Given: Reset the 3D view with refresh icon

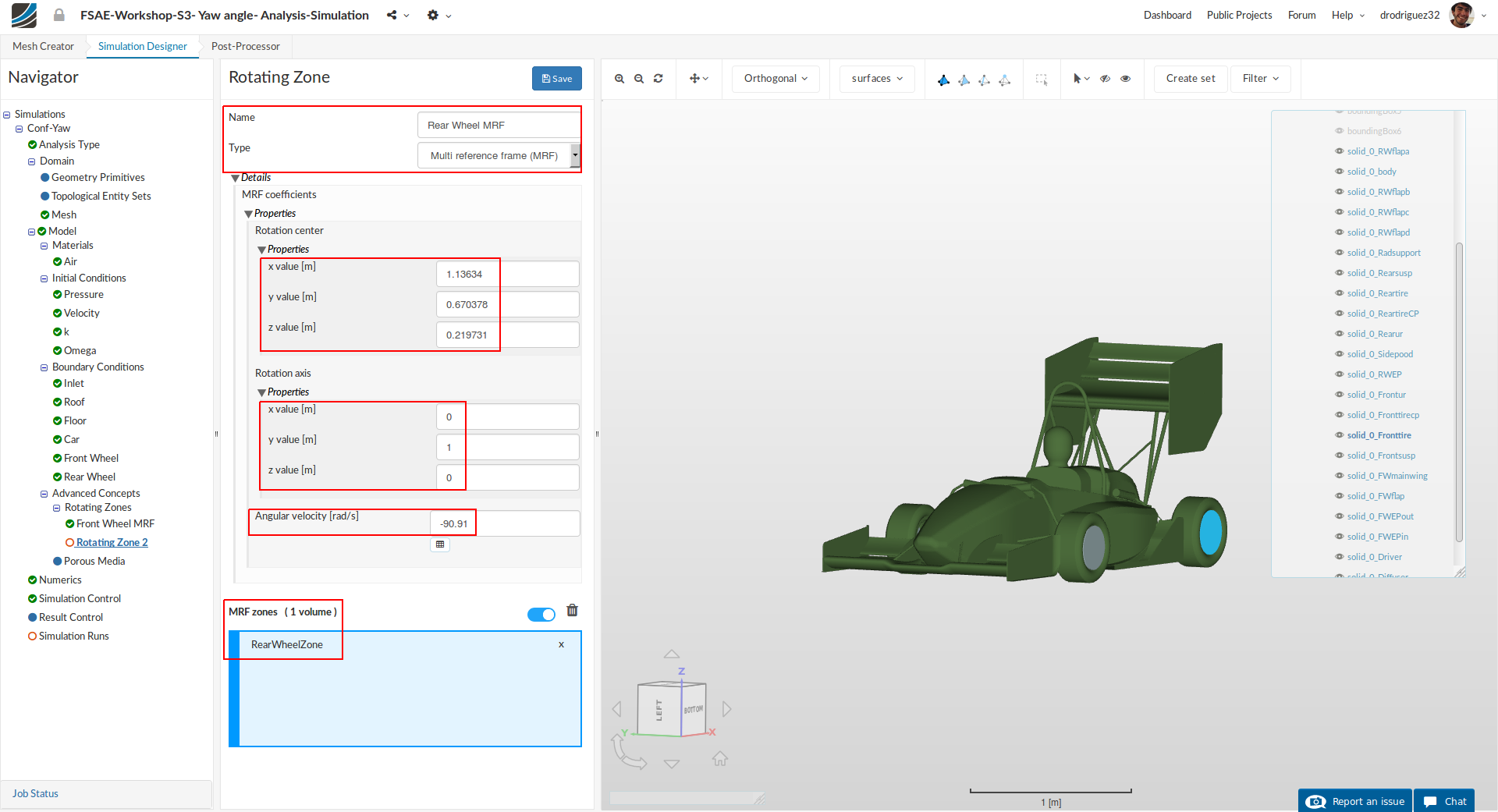Looking at the screenshot, I should pyautogui.click(x=658, y=79).
